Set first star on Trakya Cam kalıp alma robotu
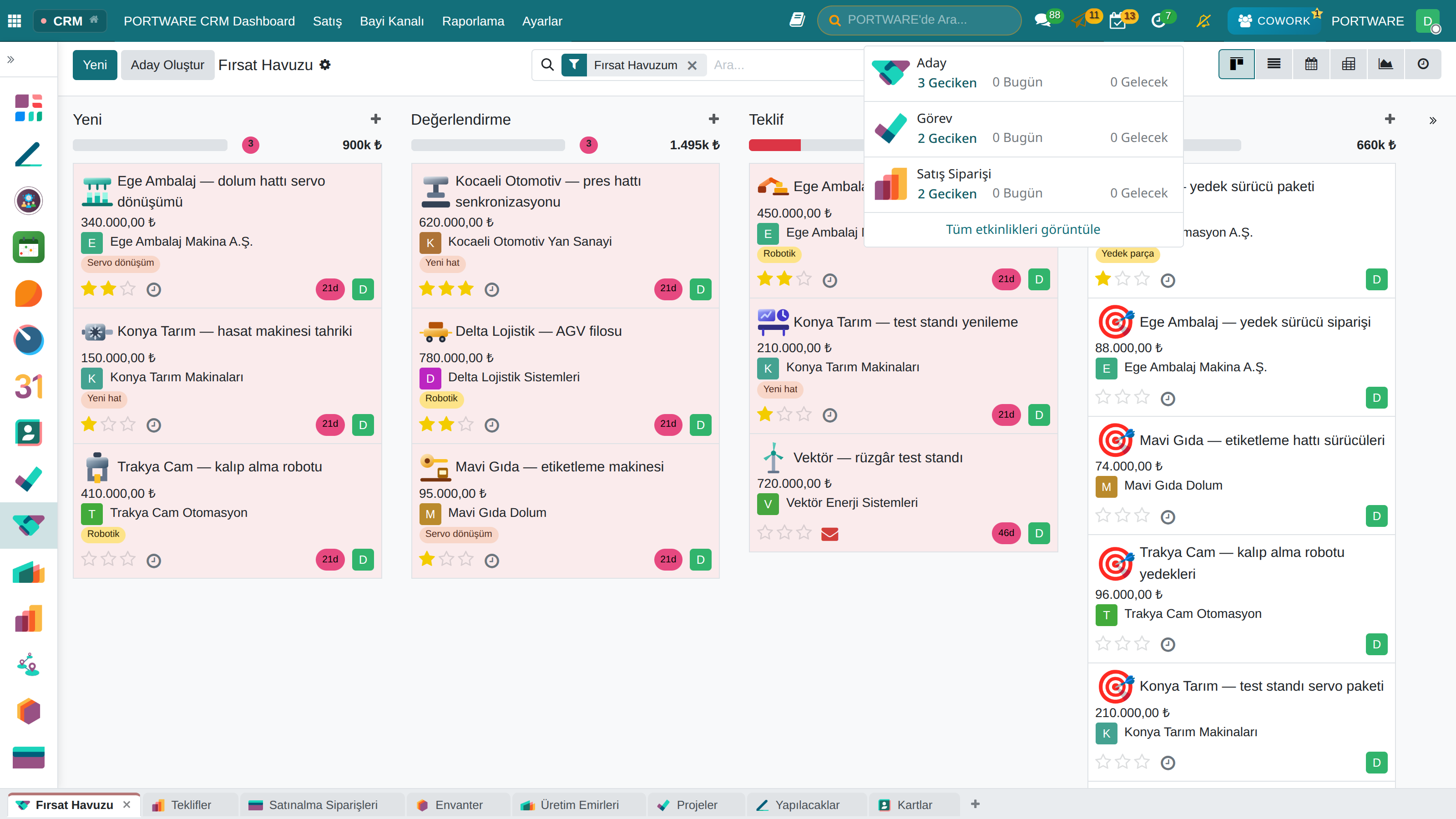This screenshot has width=1456, height=819. (x=89, y=559)
